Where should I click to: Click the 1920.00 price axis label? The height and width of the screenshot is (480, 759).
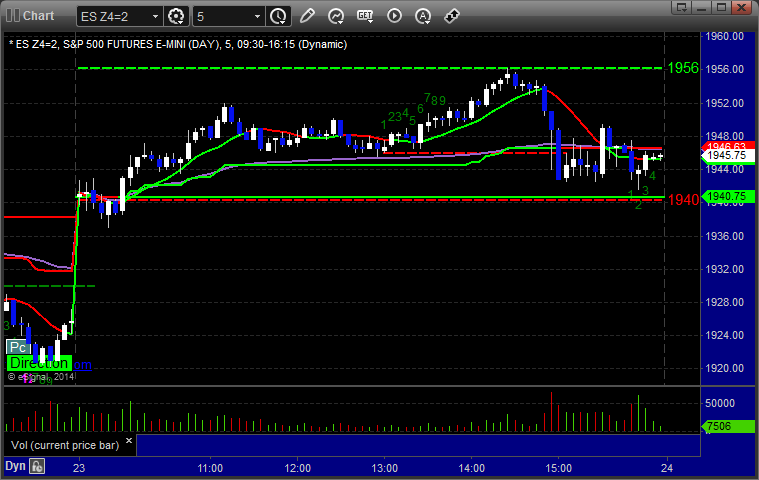click(x=725, y=368)
